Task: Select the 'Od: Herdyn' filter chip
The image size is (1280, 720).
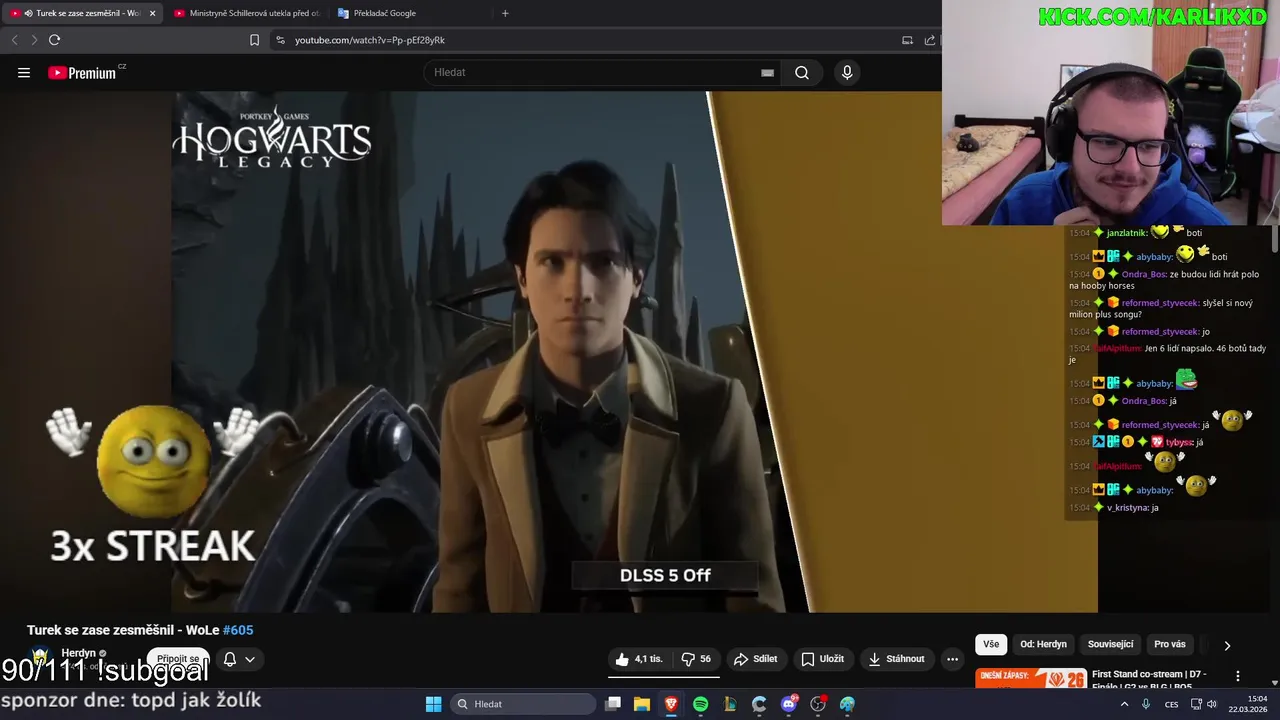Action: coord(1043,644)
